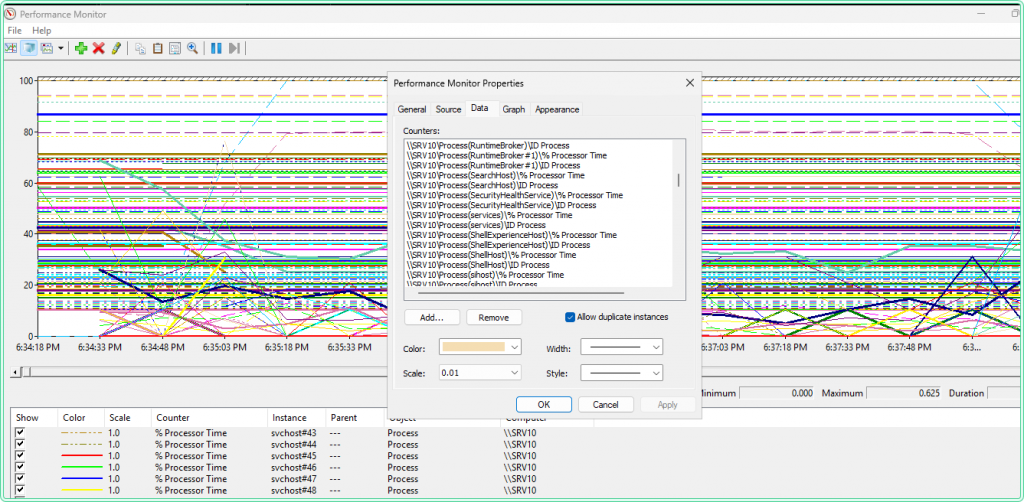Open the File menu
Screen dimensions: 1024x502
(x=14, y=31)
